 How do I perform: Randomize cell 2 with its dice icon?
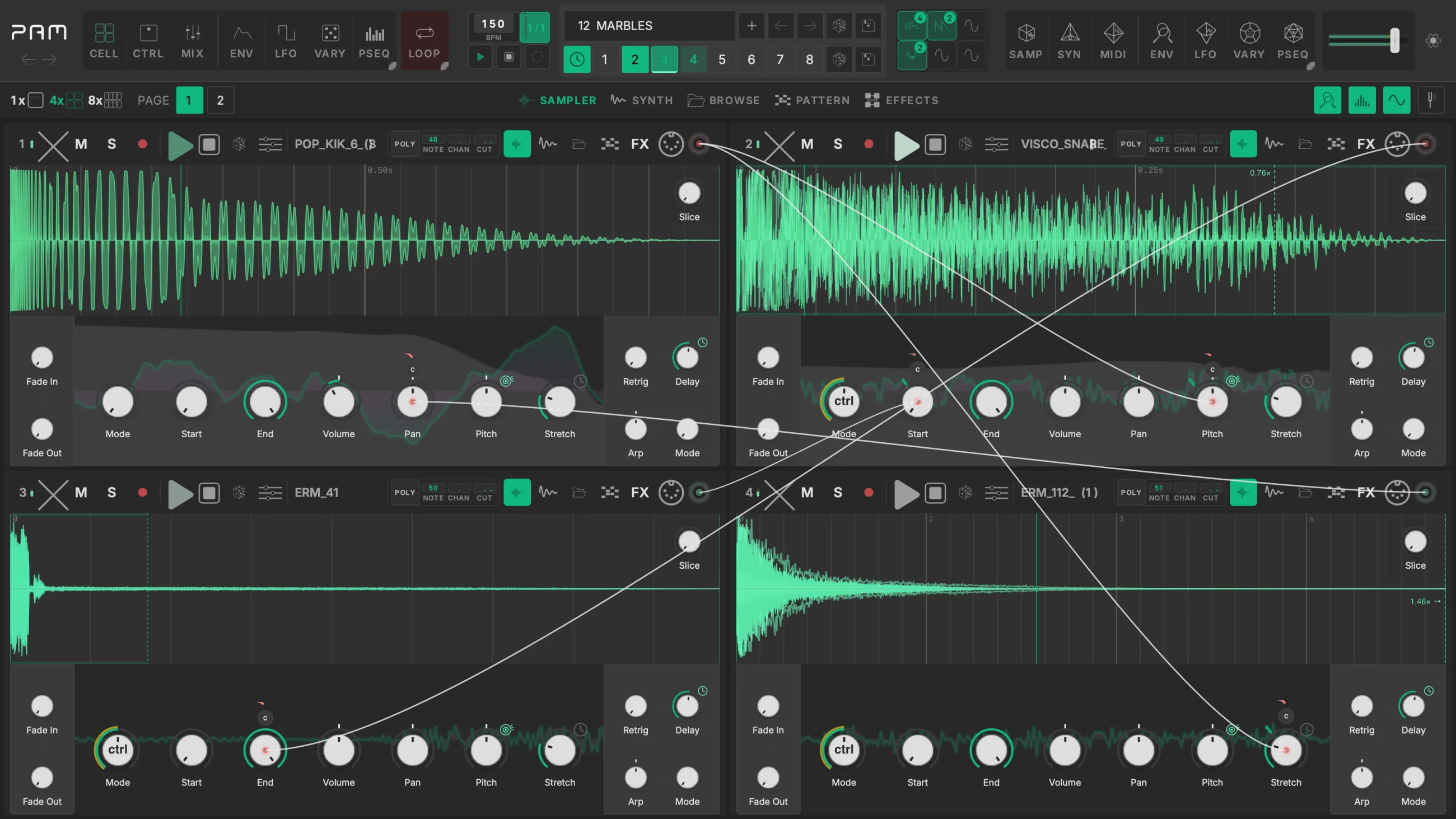coord(965,144)
